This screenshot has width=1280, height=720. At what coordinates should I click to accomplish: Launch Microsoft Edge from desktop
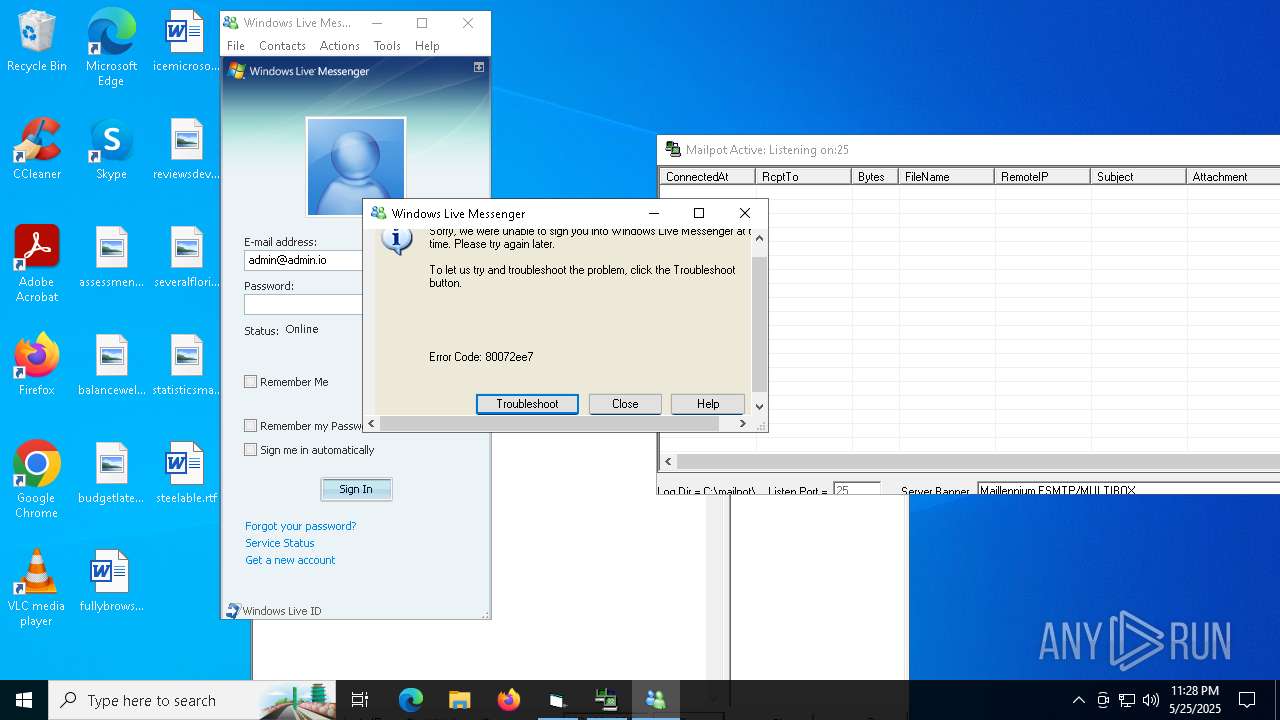[111, 47]
